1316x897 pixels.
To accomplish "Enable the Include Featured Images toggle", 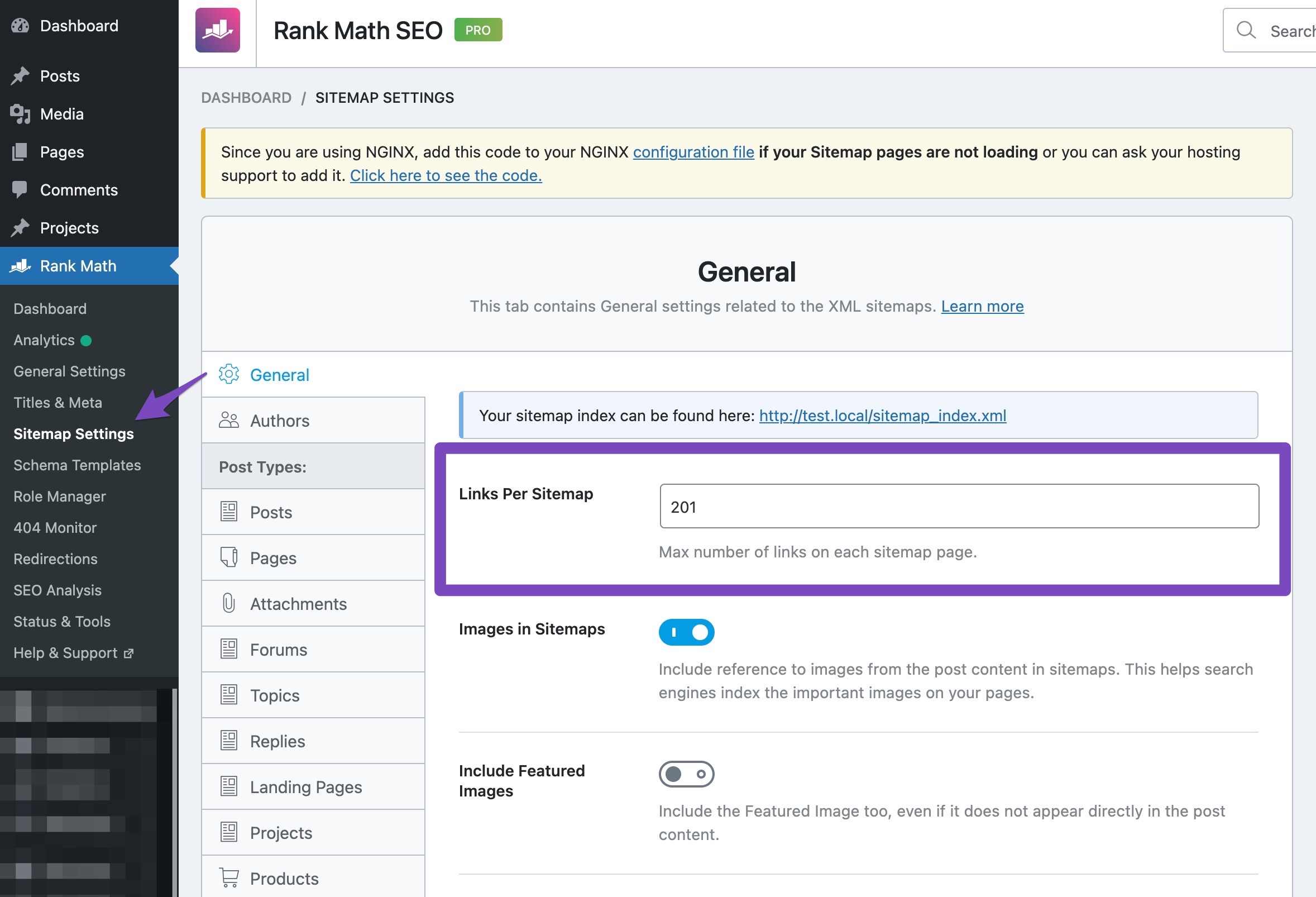I will click(x=686, y=774).
